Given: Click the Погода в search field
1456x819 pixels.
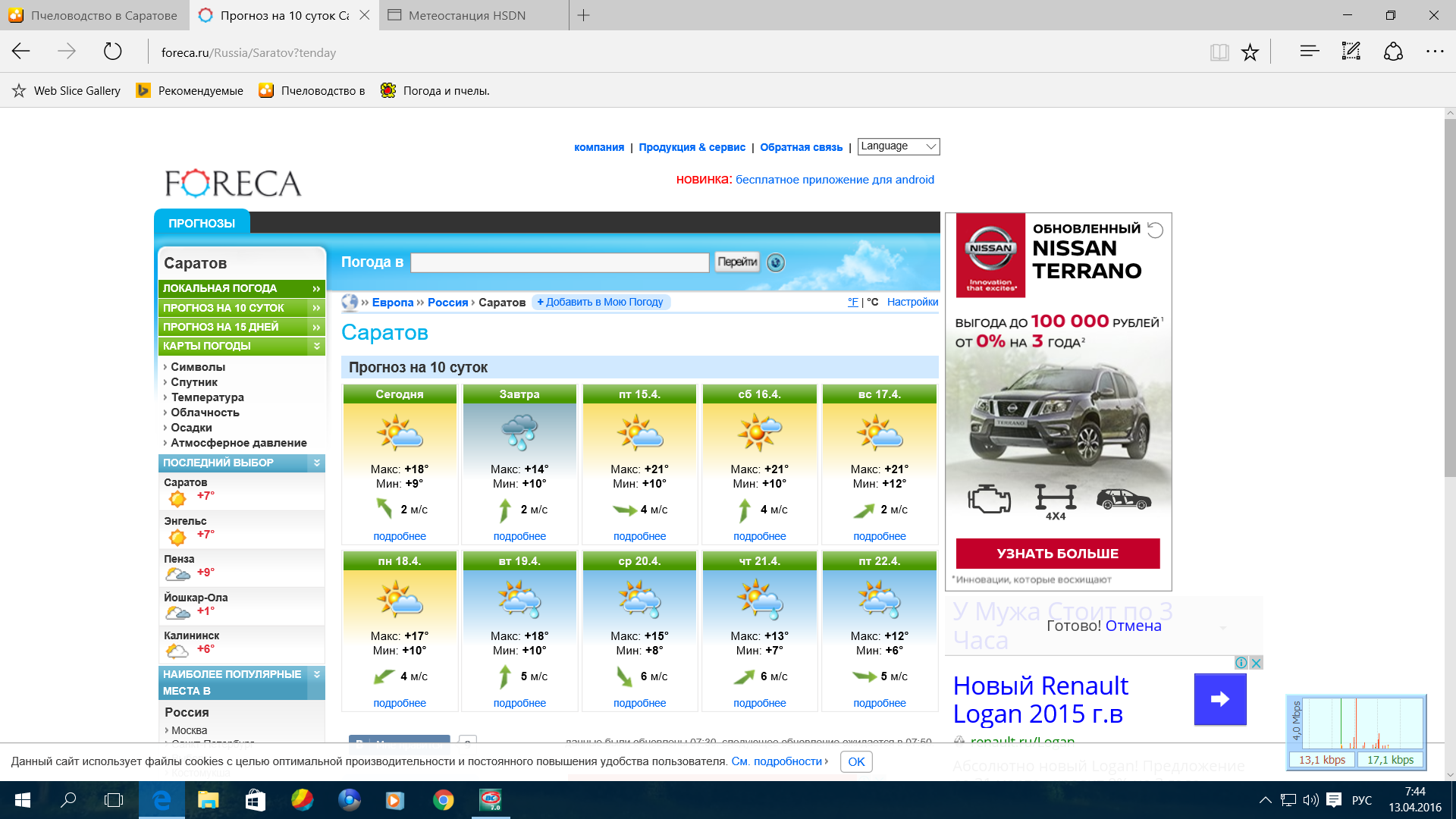Looking at the screenshot, I should pyautogui.click(x=560, y=262).
